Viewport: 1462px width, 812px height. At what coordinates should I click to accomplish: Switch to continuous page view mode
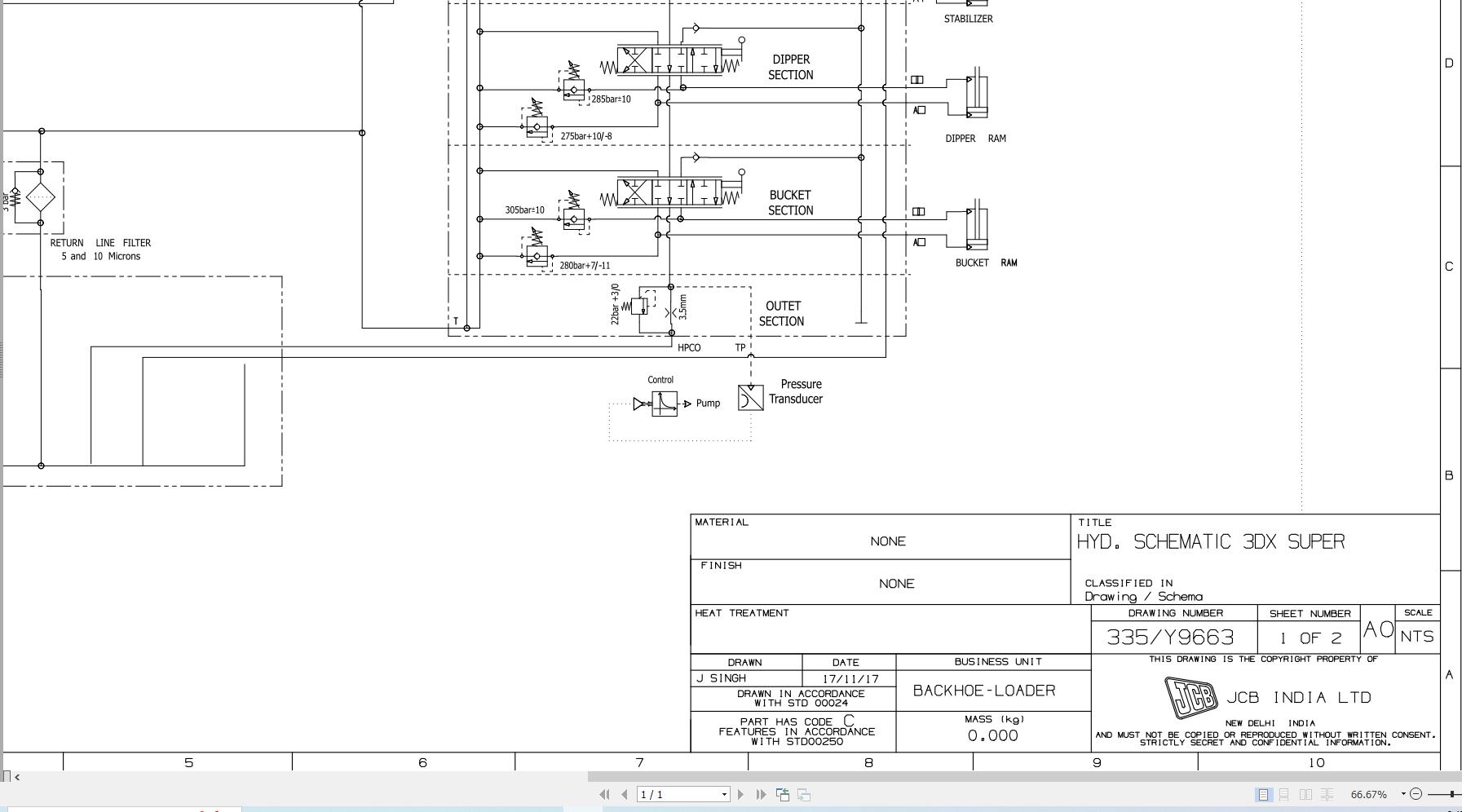(x=1284, y=794)
